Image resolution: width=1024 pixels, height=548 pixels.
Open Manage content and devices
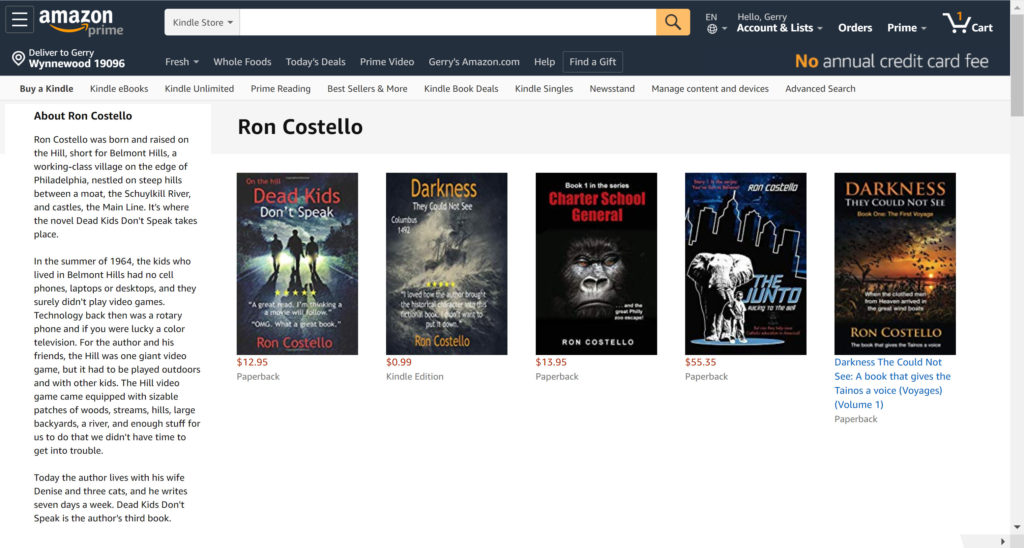(710, 89)
